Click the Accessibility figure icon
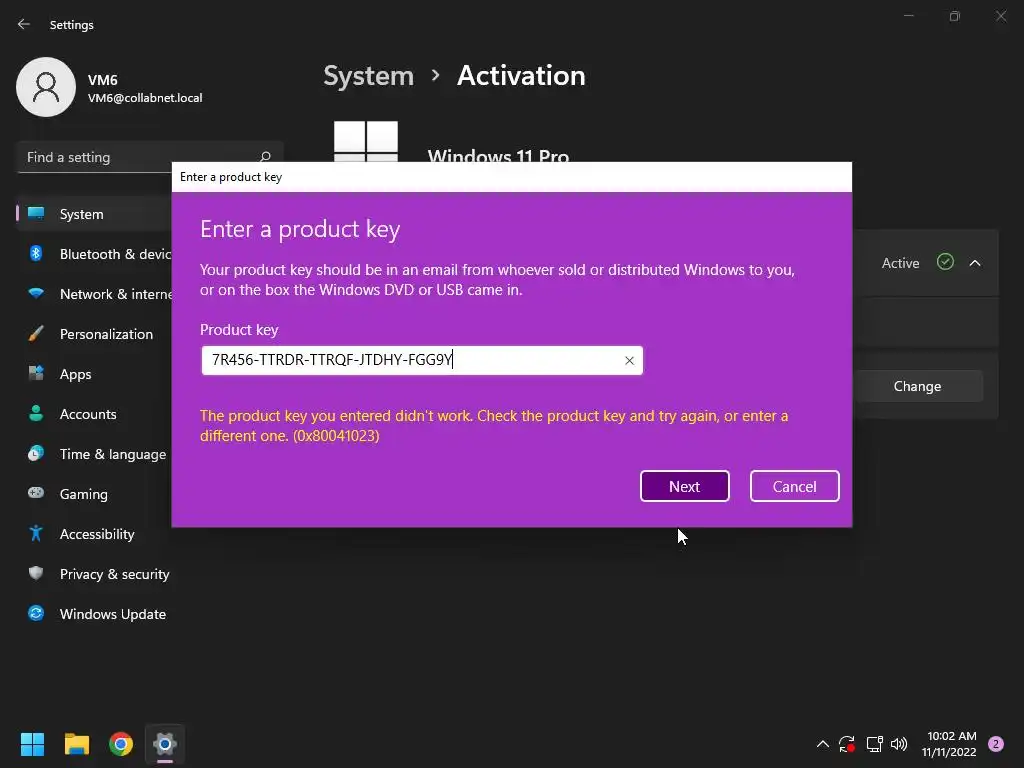This screenshot has width=1024, height=768. tap(36, 534)
